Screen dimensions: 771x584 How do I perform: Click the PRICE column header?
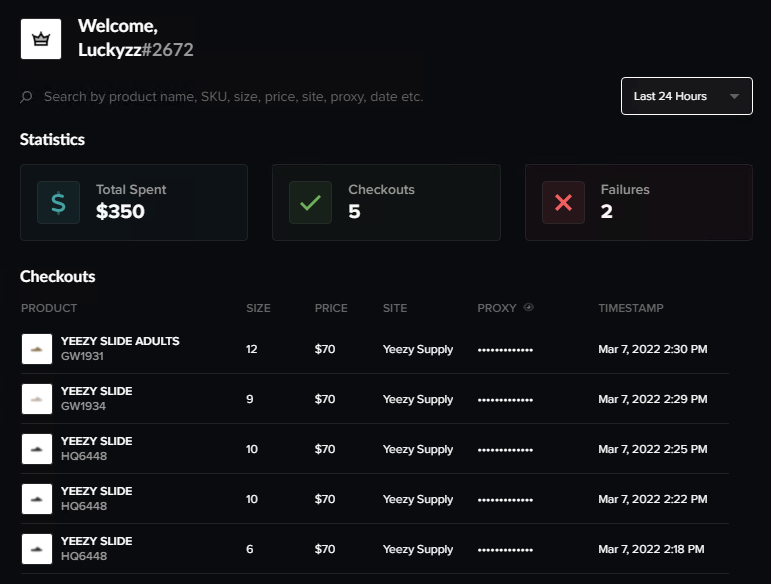331,308
